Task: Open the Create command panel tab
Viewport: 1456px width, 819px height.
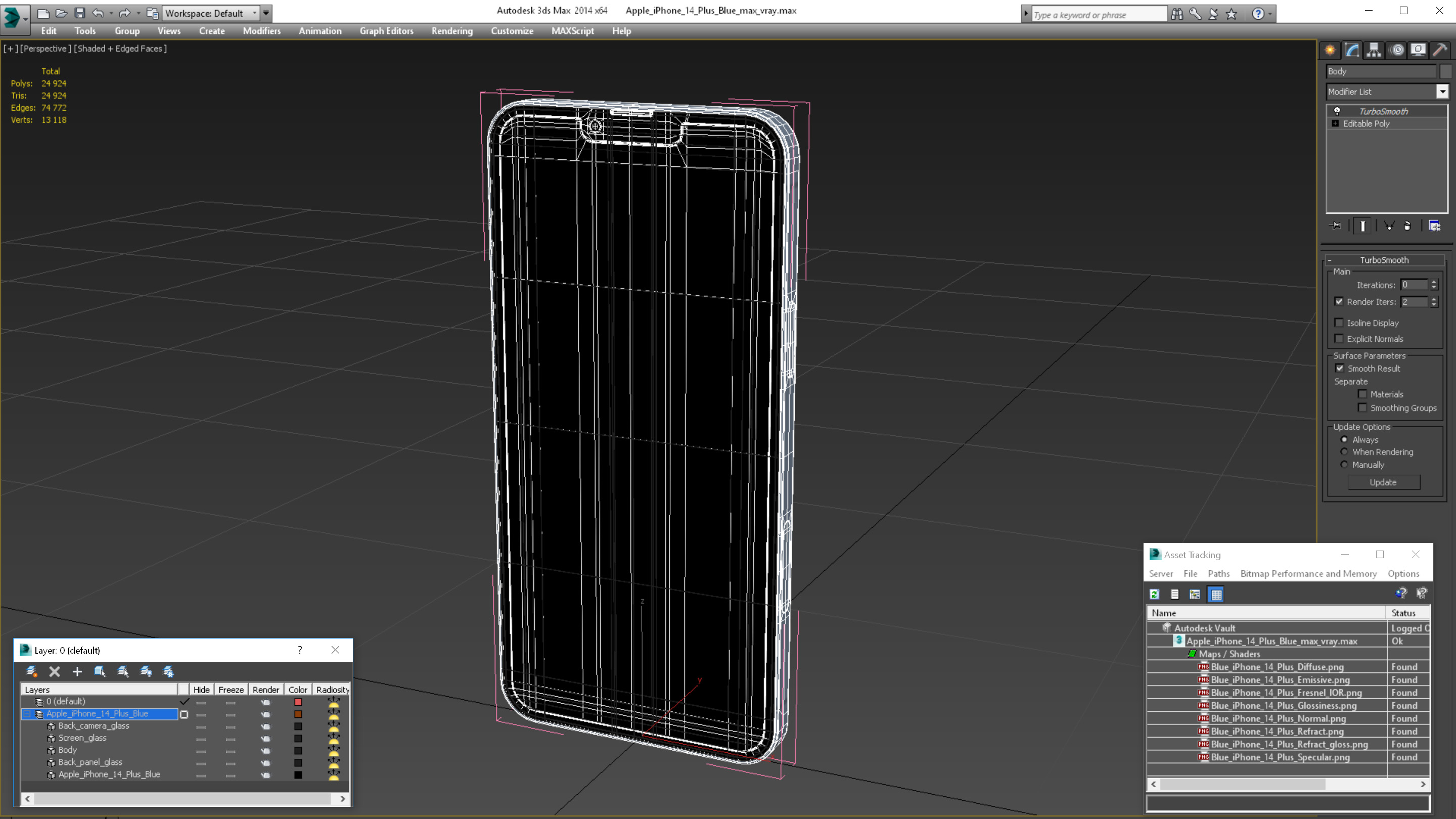Action: pos(1331,51)
